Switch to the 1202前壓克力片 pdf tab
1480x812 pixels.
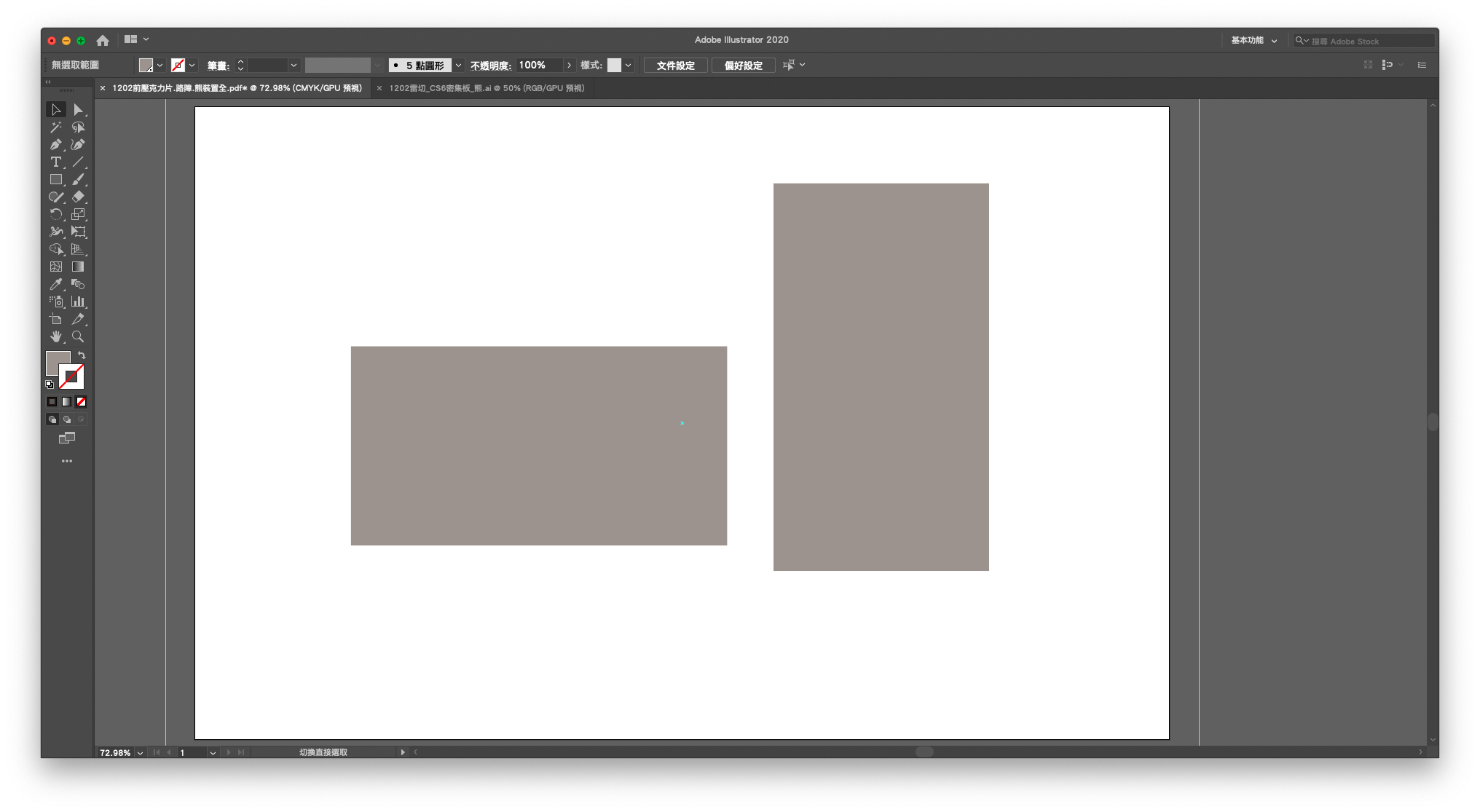tap(237, 88)
